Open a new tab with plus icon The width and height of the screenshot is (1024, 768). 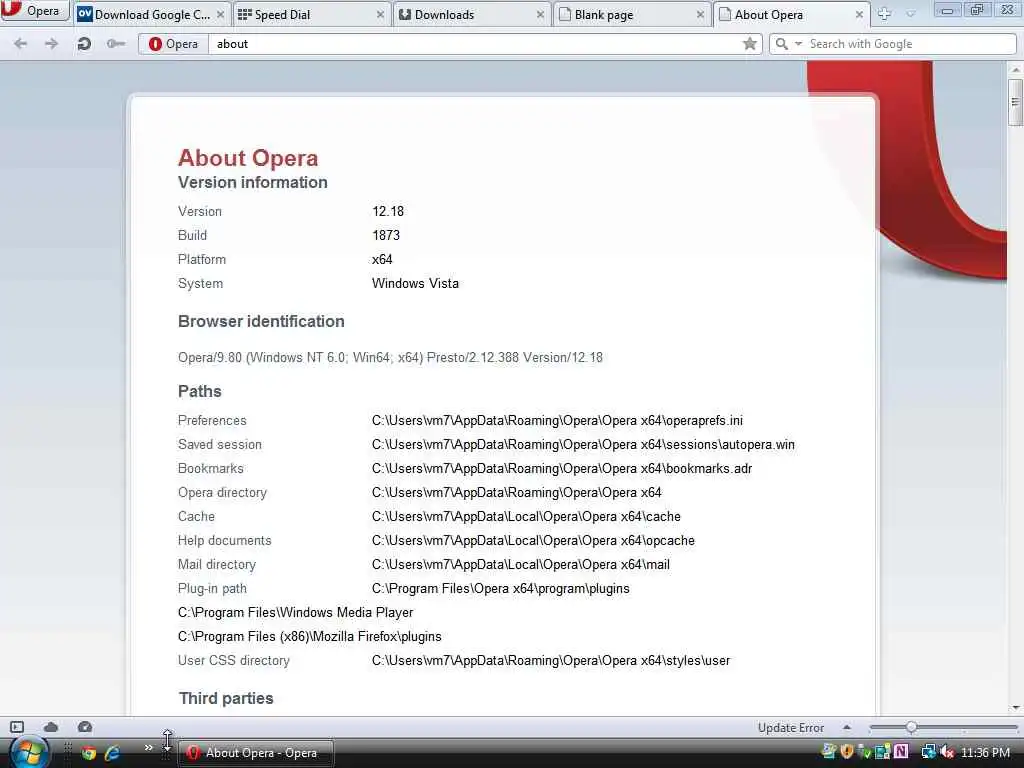click(x=884, y=14)
